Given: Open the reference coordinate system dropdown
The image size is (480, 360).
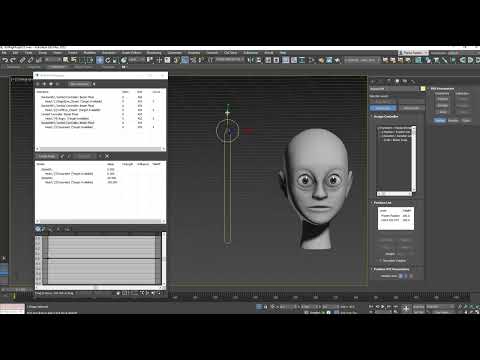Looking at the screenshot, I should pyautogui.click(x=137, y=60).
